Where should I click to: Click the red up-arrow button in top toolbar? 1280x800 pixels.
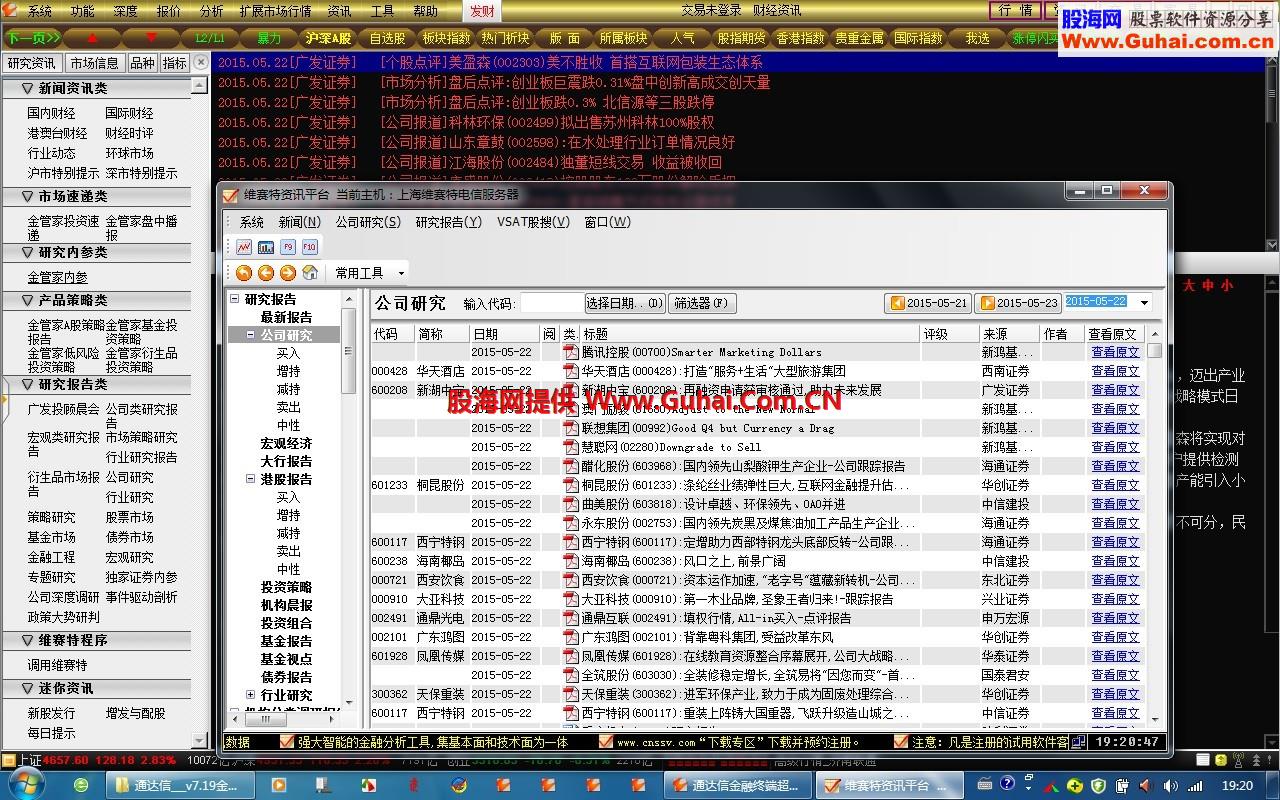93,38
